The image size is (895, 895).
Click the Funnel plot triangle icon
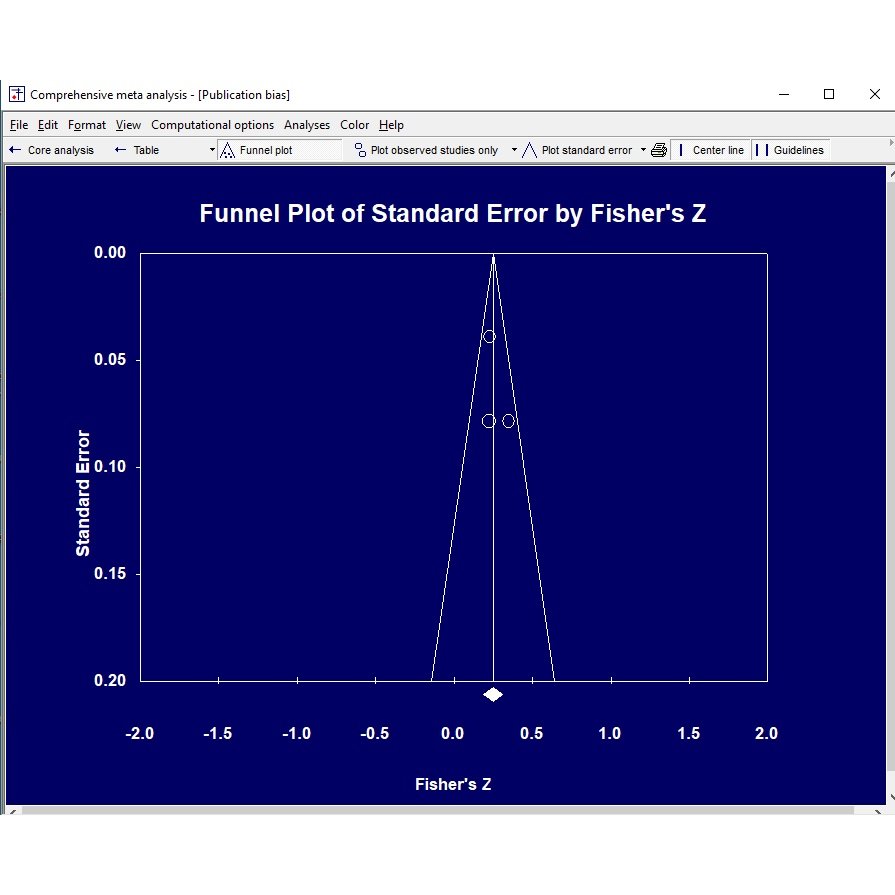click(x=227, y=150)
